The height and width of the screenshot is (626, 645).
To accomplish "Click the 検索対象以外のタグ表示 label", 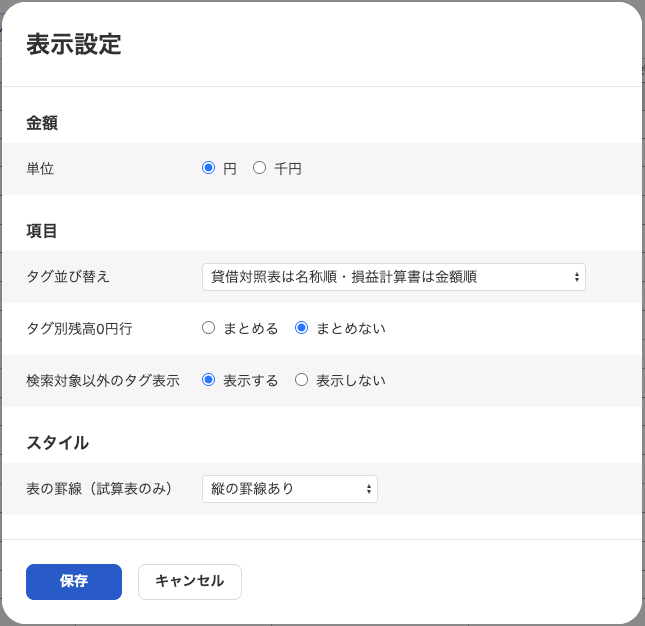I will (103, 380).
